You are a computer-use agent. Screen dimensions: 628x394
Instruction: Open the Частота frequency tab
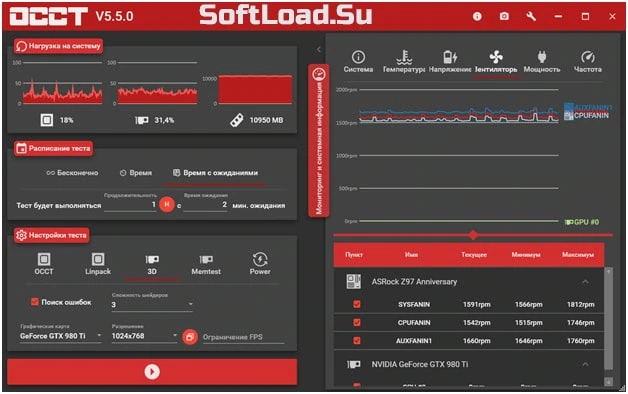(x=588, y=61)
